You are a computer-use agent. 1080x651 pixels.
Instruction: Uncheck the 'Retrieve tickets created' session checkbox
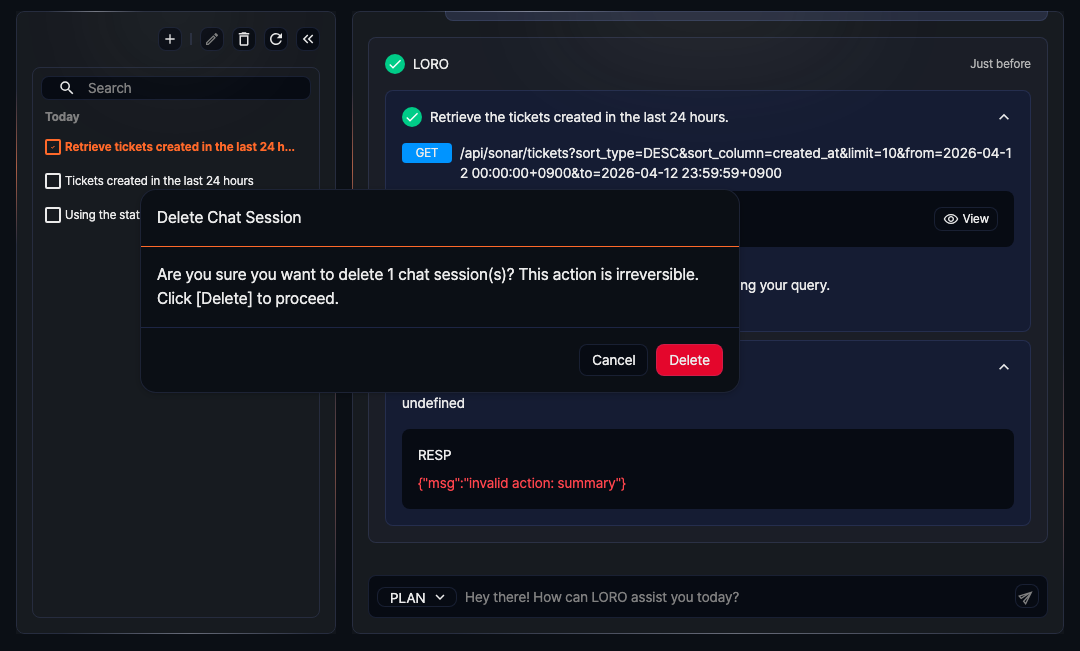(53, 147)
